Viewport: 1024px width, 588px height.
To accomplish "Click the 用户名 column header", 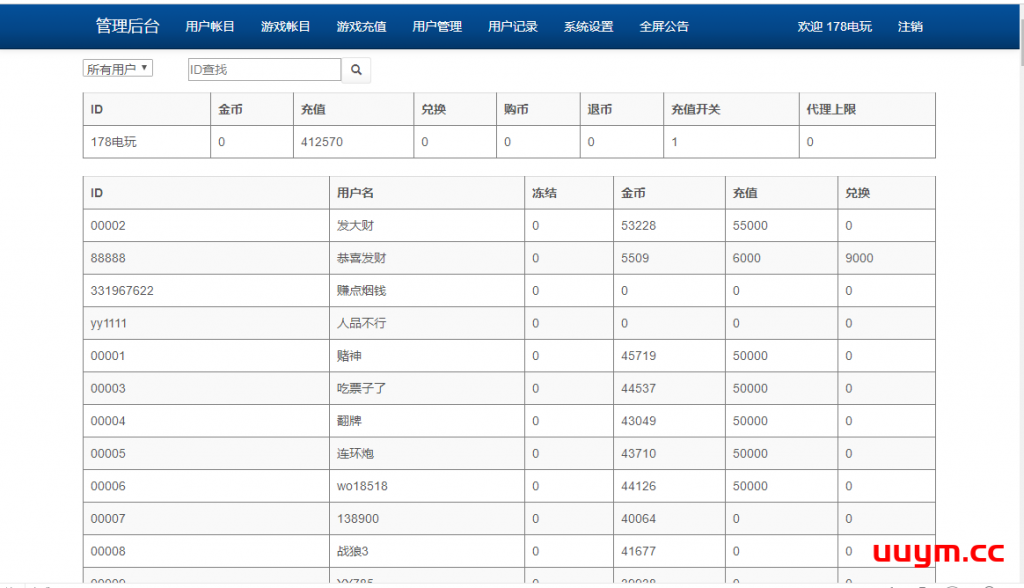I will [355, 193].
